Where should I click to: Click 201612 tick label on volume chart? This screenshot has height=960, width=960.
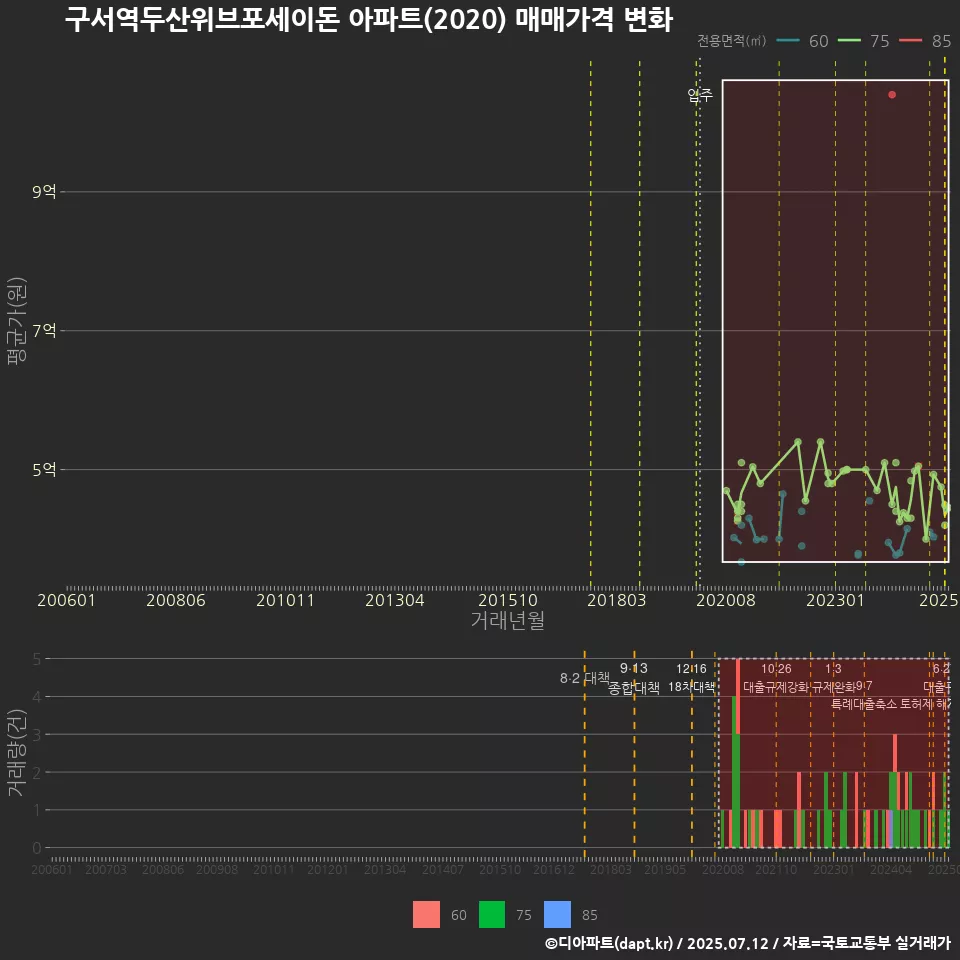[x=553, y=869]
